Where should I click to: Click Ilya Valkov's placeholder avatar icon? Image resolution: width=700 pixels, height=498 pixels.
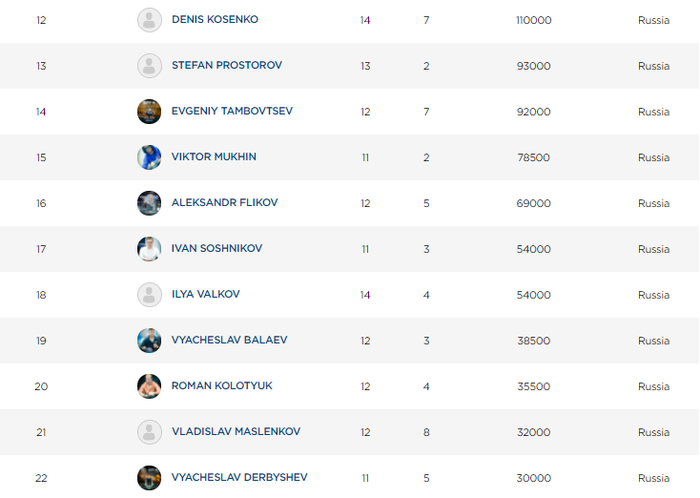pos(149,295)
